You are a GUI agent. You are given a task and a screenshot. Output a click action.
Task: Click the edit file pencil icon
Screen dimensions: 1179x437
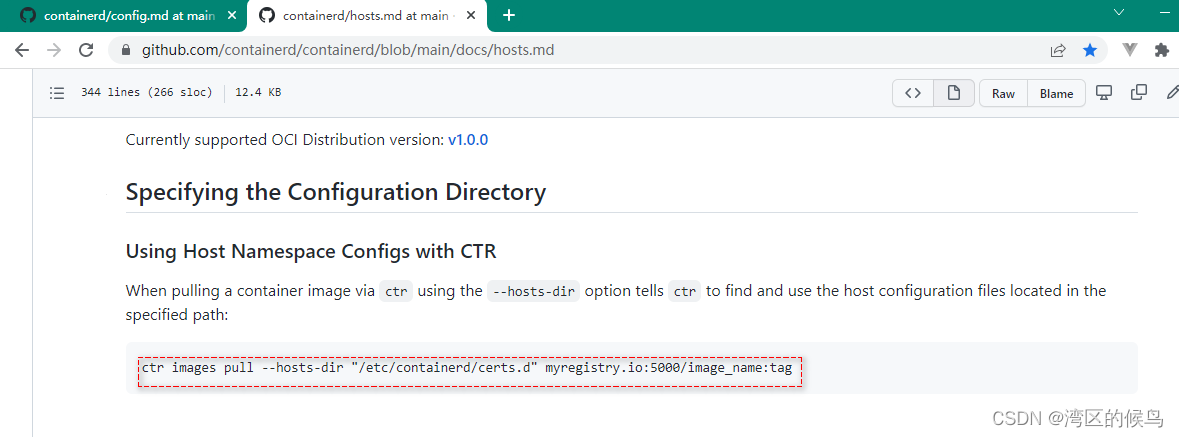tap(1172, 93)
